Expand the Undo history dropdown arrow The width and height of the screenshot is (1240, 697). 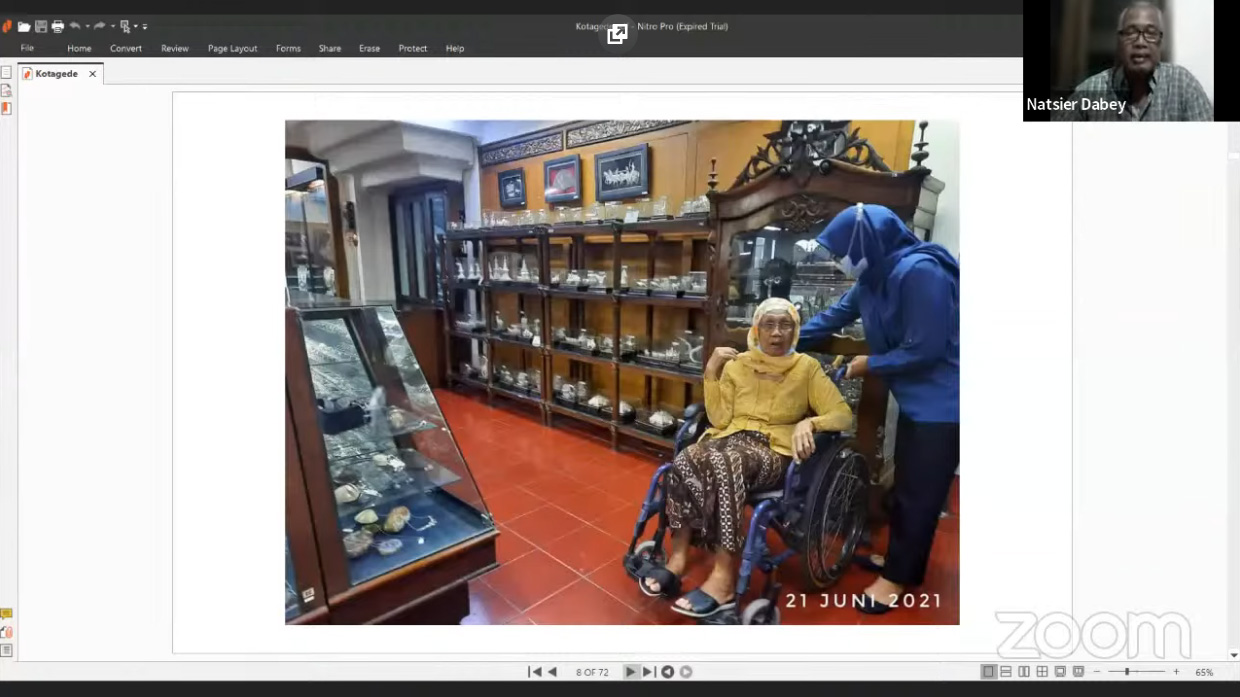pyautogui.click(x=87, y=27)
